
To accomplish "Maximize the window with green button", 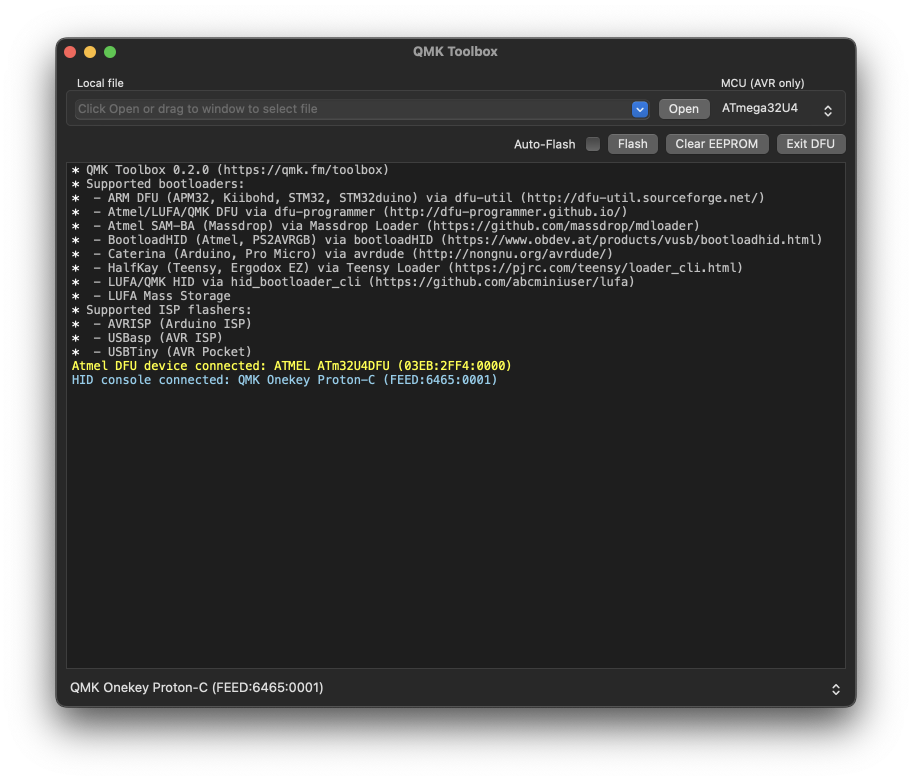I will [110, 52].
